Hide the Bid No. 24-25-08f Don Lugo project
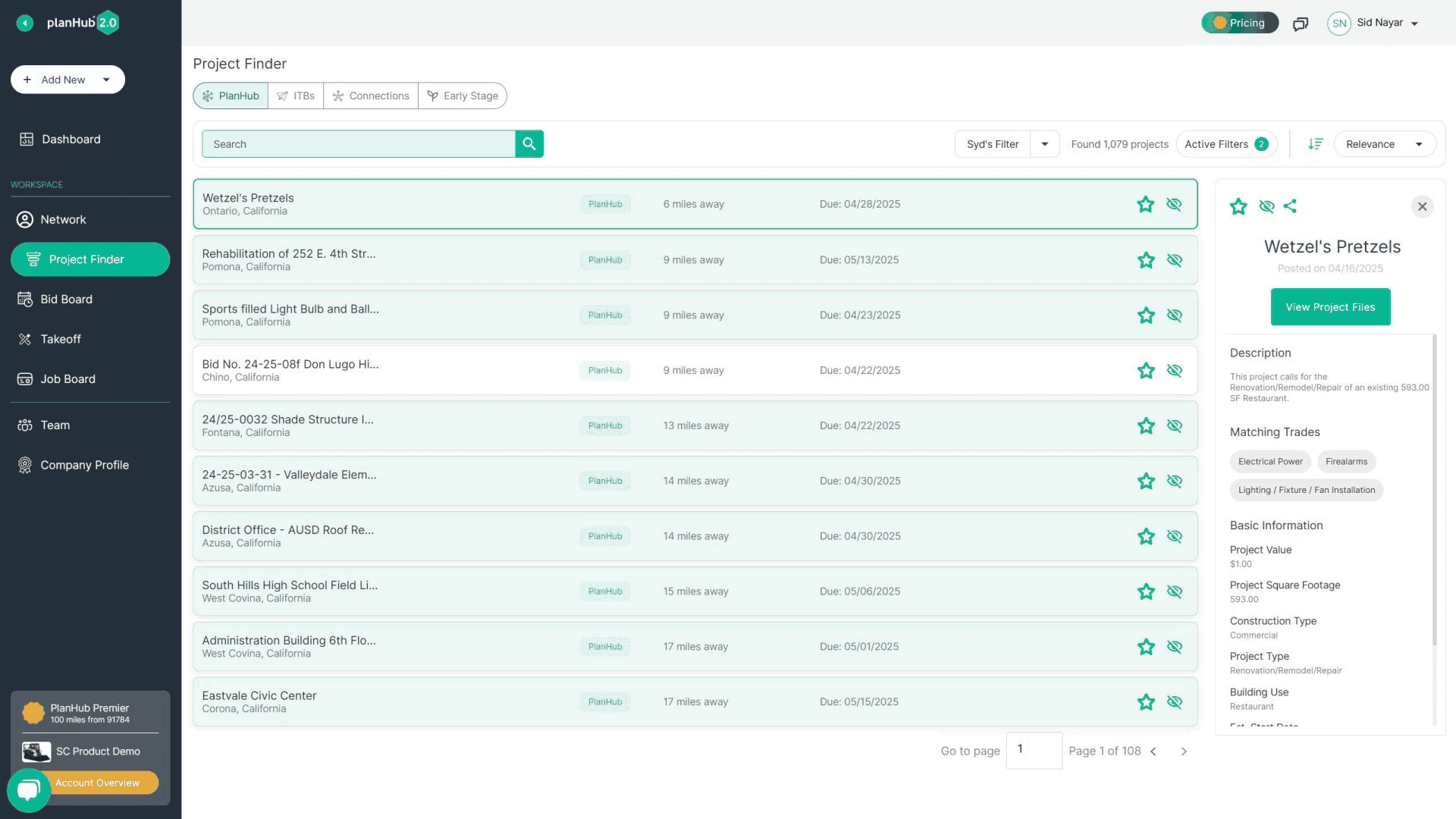Image resolution: width=1456 pixels, height=819 pixels. [x=1175, y=371]
